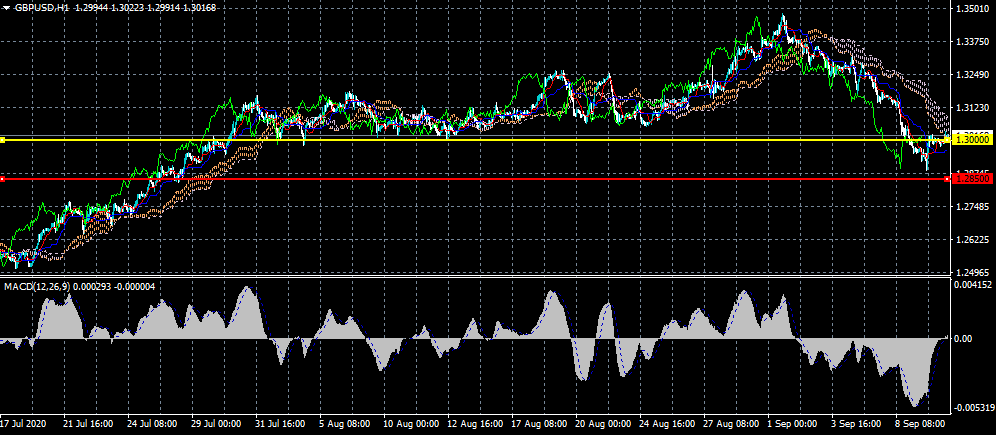The width and height of the screenshot is (996, 435).
Task: Select the red 1.28500 price tag
Action: (971, 178)
